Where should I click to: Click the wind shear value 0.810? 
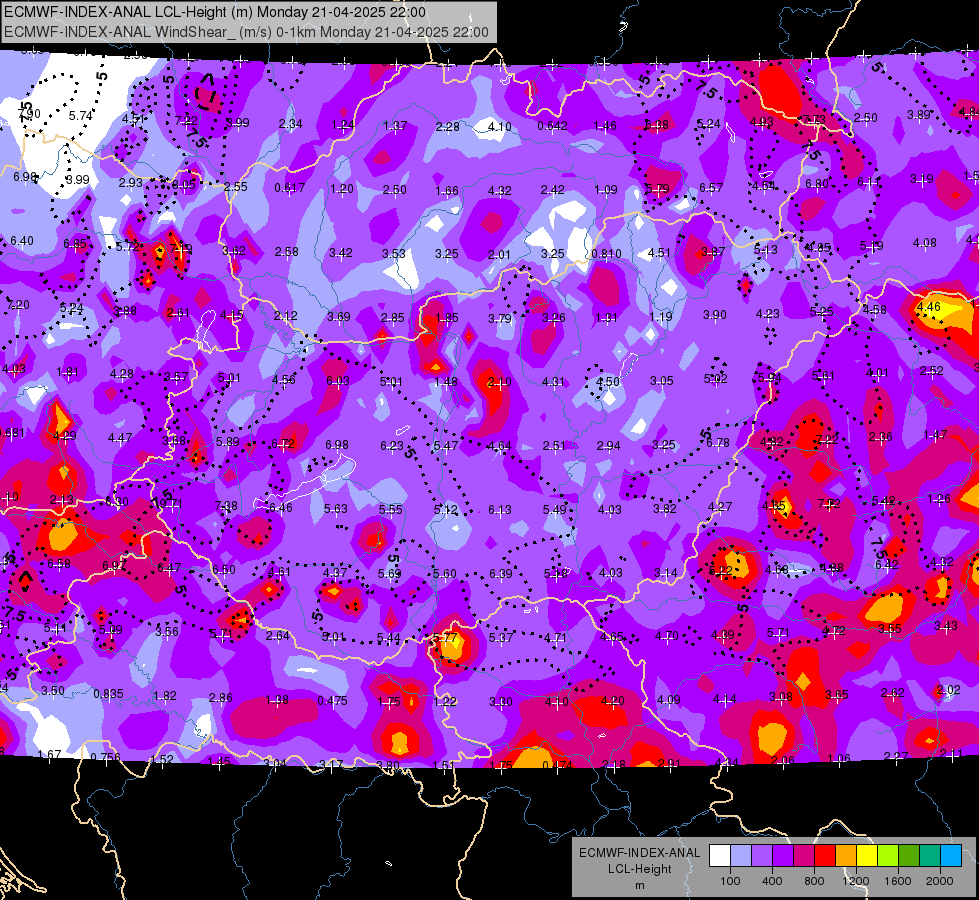pos(607,254)
